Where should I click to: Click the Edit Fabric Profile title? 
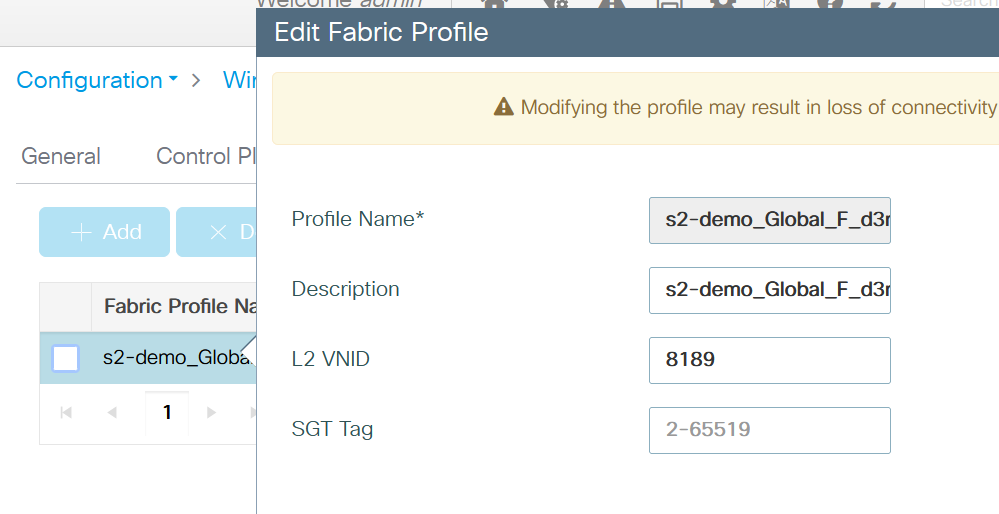coord(381,32)
